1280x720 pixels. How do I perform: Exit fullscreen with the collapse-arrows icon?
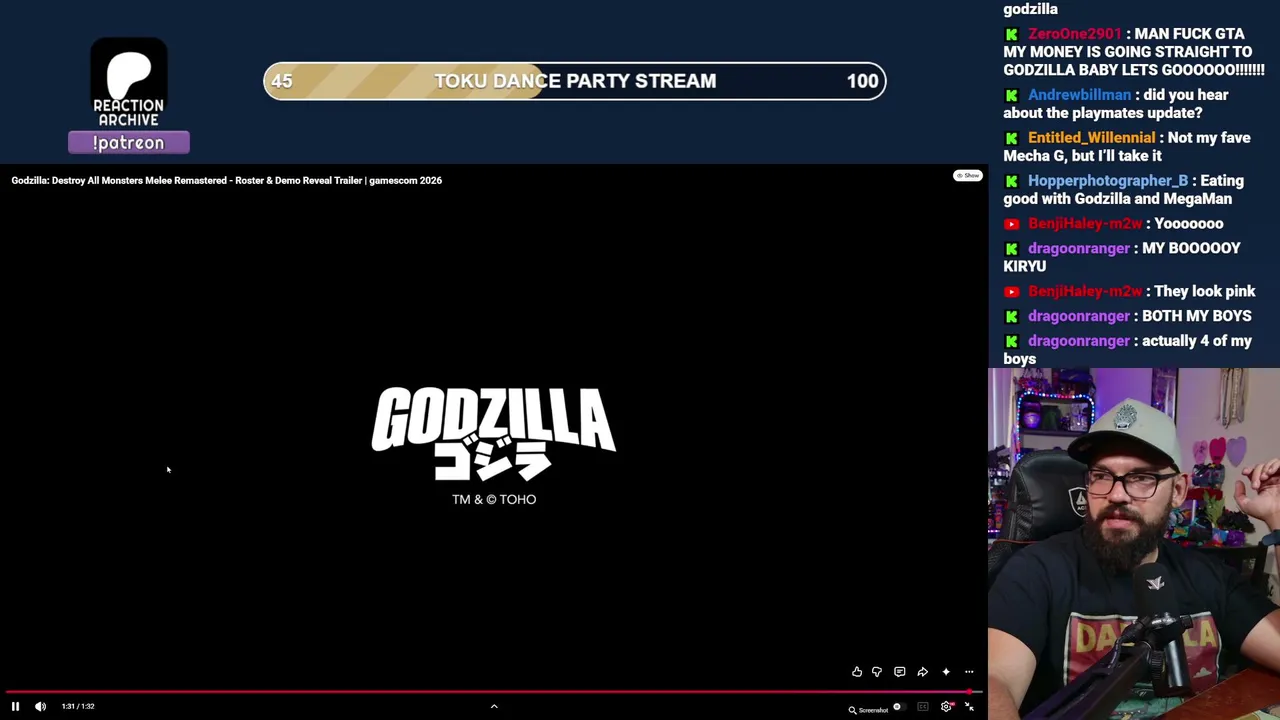969,707
